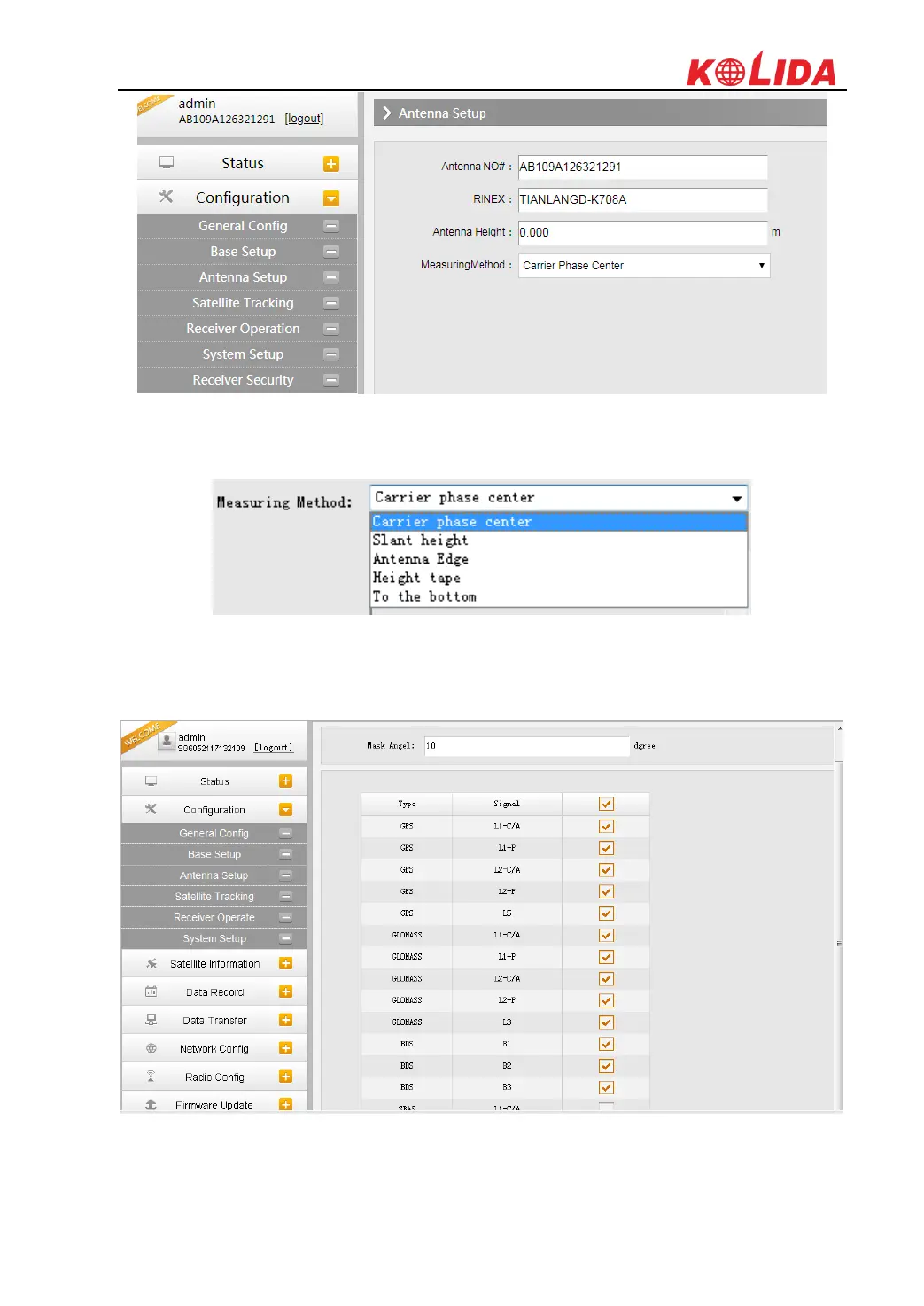The height and width of the screenshot is (1306, 924).
Task: Click the Satellite Information icon
Action: coord(151,963)
